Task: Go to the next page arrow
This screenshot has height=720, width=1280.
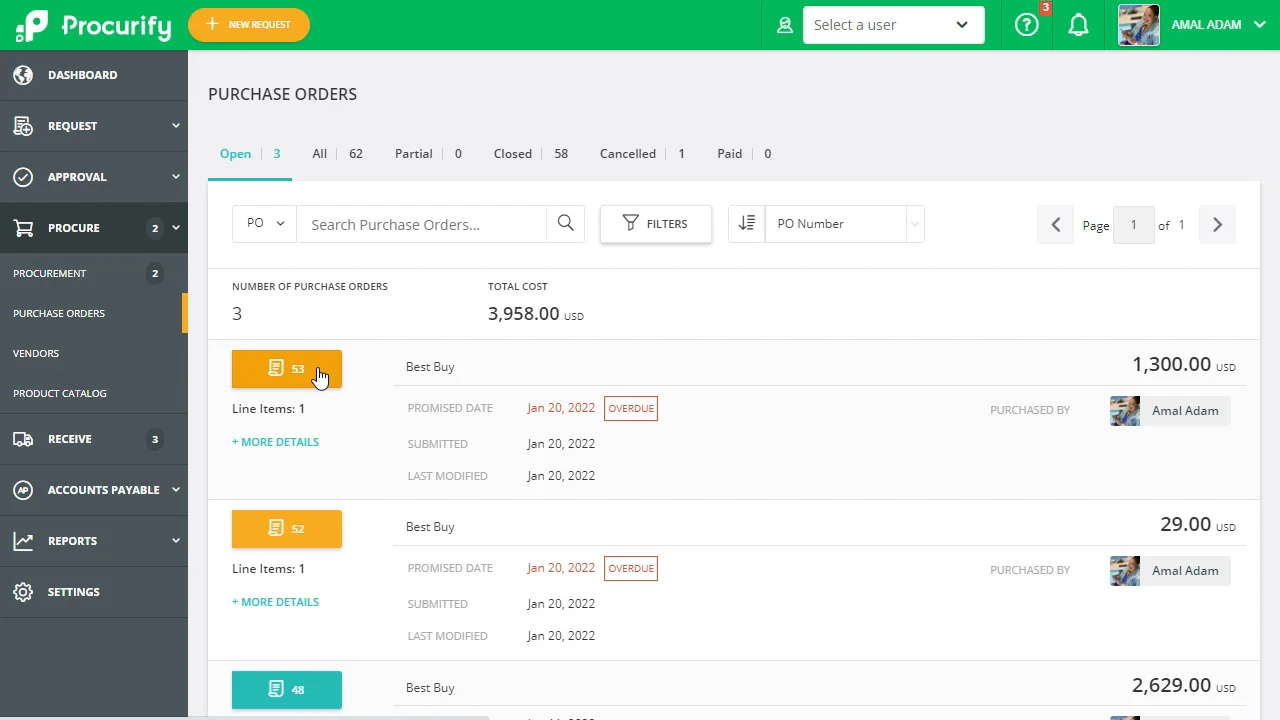Action: (1217, 225)
